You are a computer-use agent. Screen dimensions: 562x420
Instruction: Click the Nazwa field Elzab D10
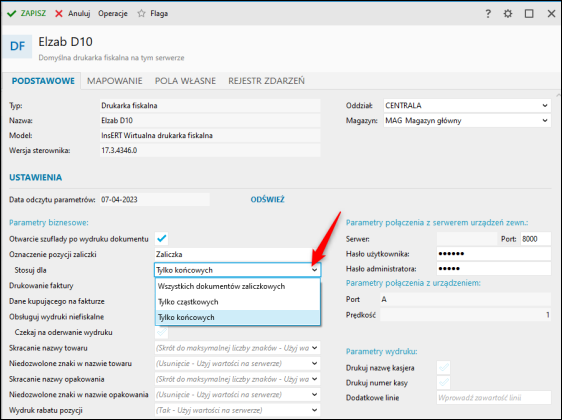[210, 120]
